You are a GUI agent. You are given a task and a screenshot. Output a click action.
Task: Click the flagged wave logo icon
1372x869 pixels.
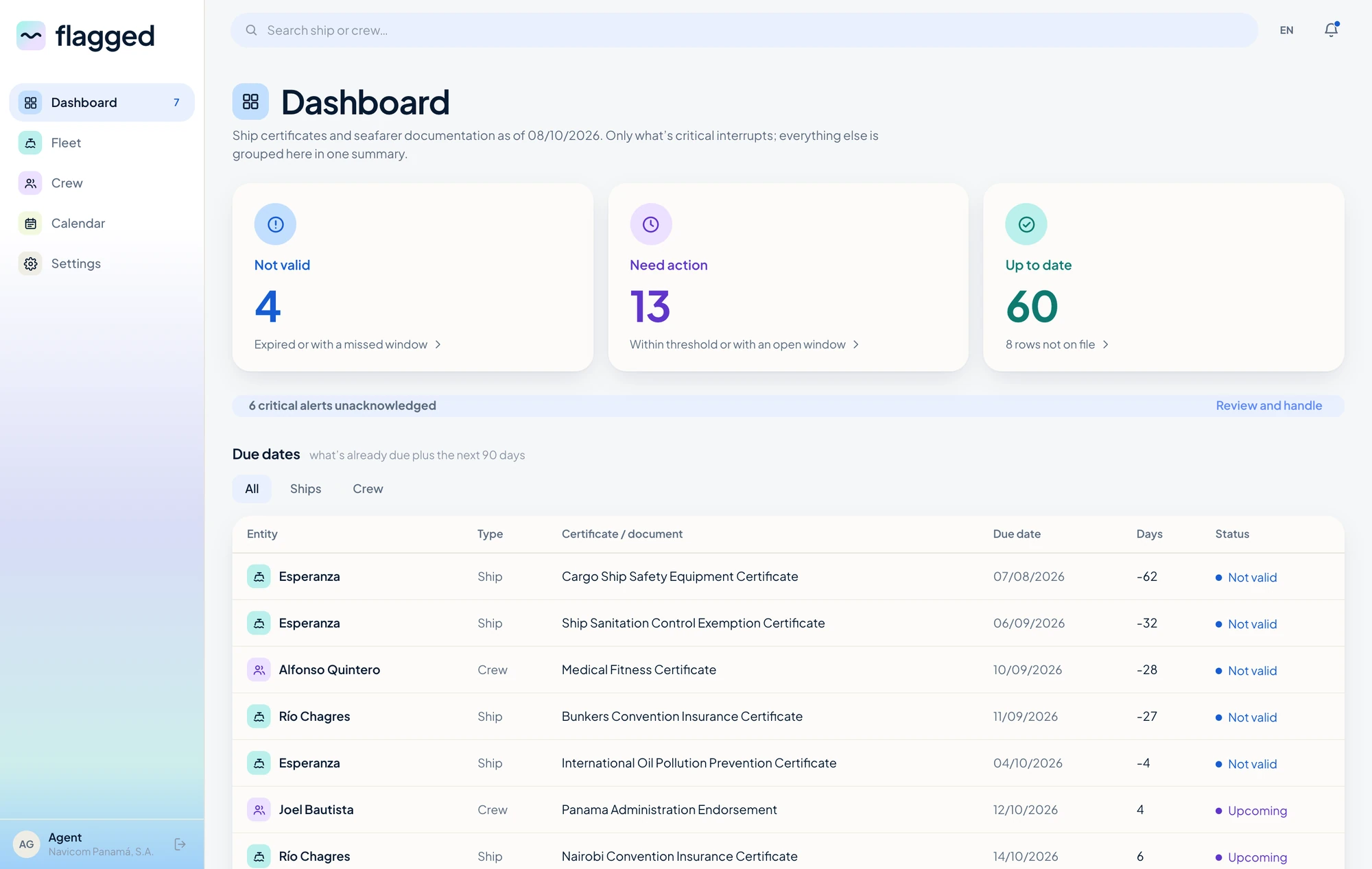[31, 36]
